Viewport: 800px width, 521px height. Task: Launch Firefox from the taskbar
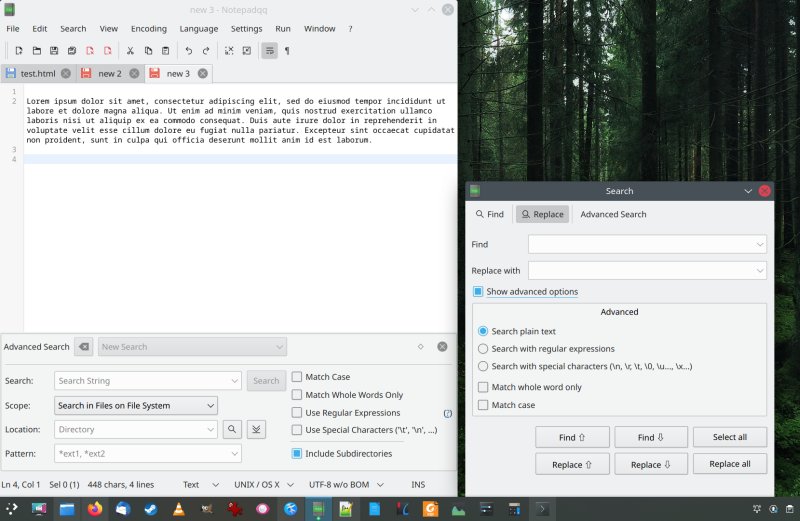95,509
